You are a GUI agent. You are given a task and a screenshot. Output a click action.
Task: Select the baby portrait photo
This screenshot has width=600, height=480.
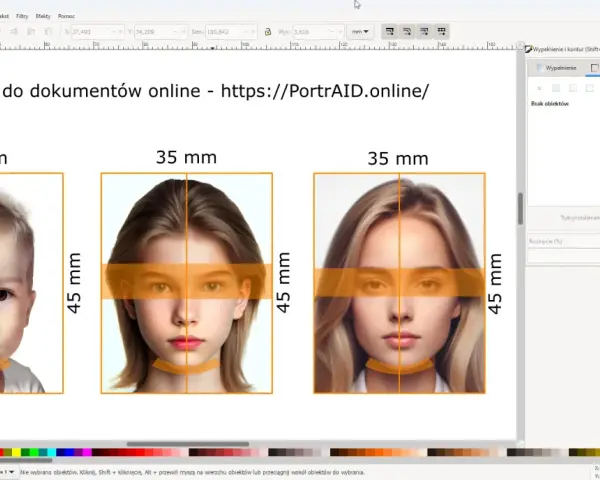pos(31,283)
